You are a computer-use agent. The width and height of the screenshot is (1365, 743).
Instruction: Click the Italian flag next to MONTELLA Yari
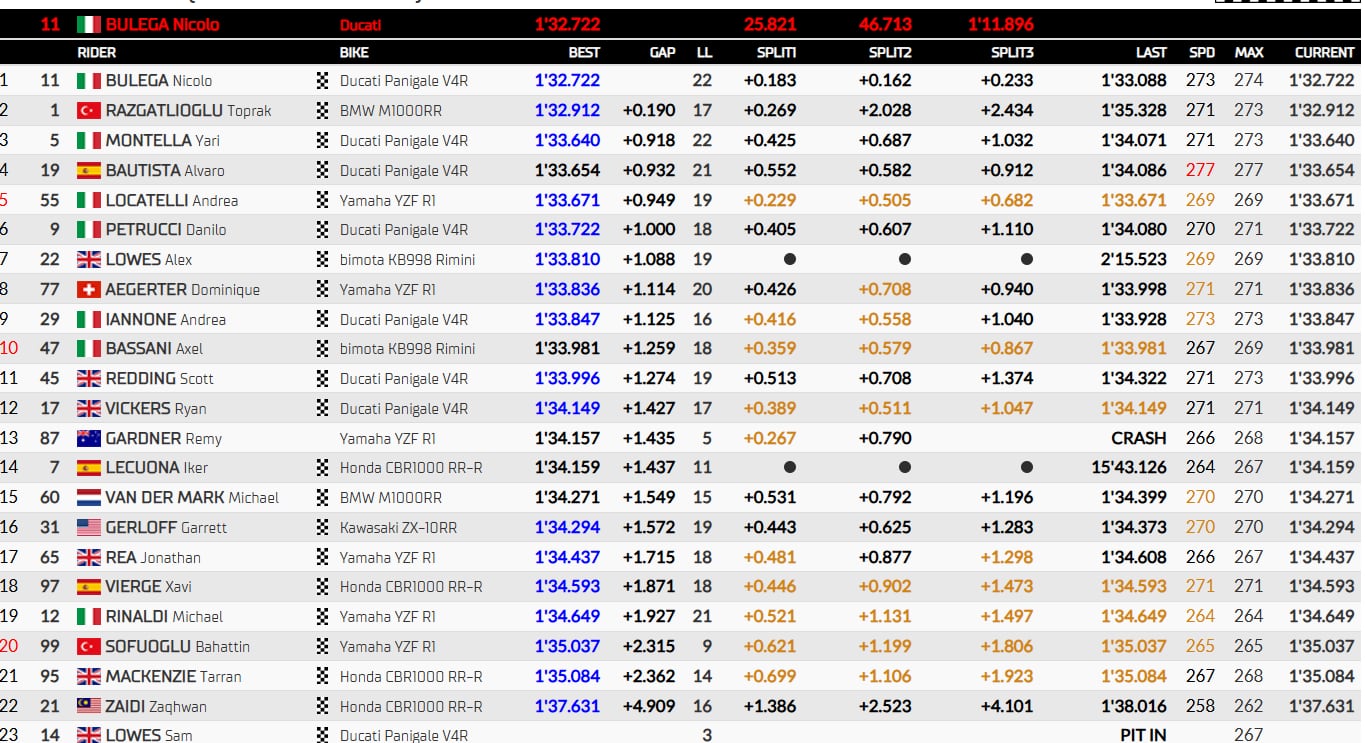89,141
